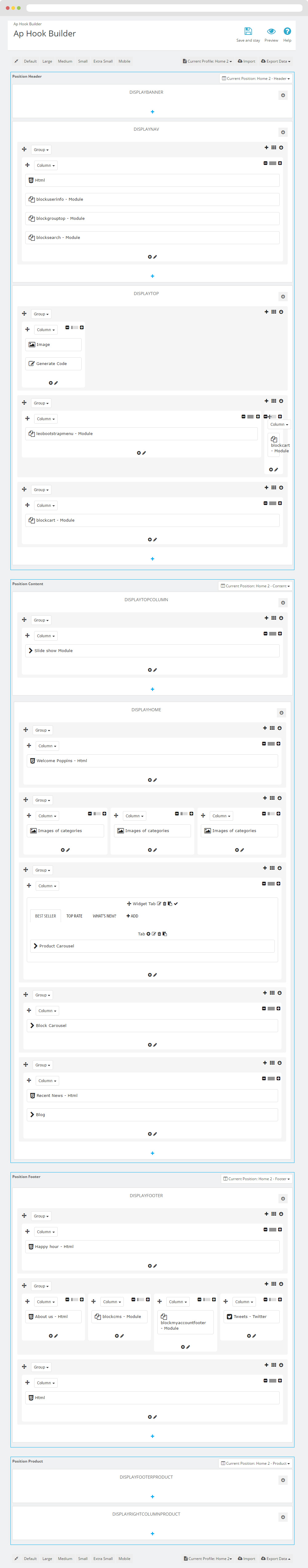Click the move handle of the DISPLAYNAV group

(24, 149)
